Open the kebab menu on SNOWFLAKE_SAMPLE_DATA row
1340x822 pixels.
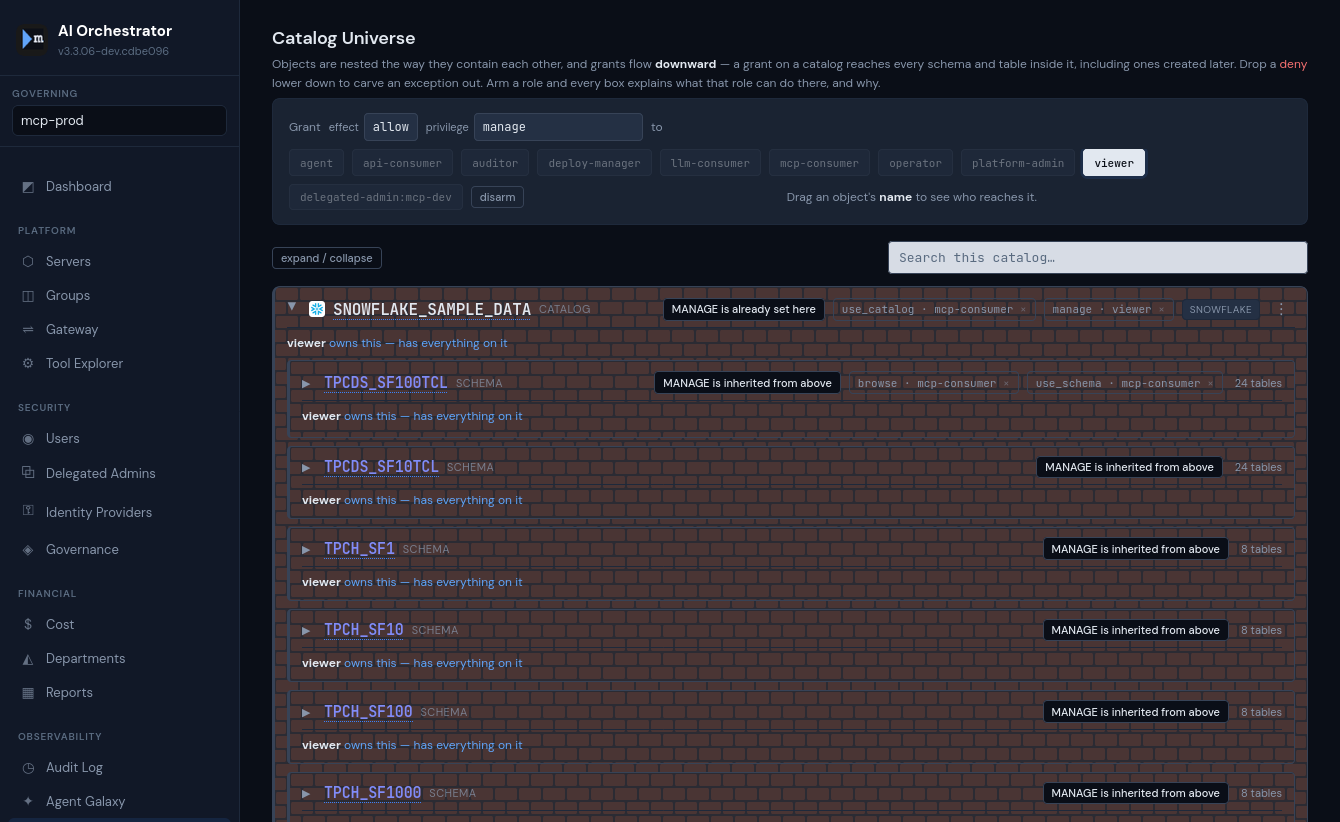pos(1281,309)
